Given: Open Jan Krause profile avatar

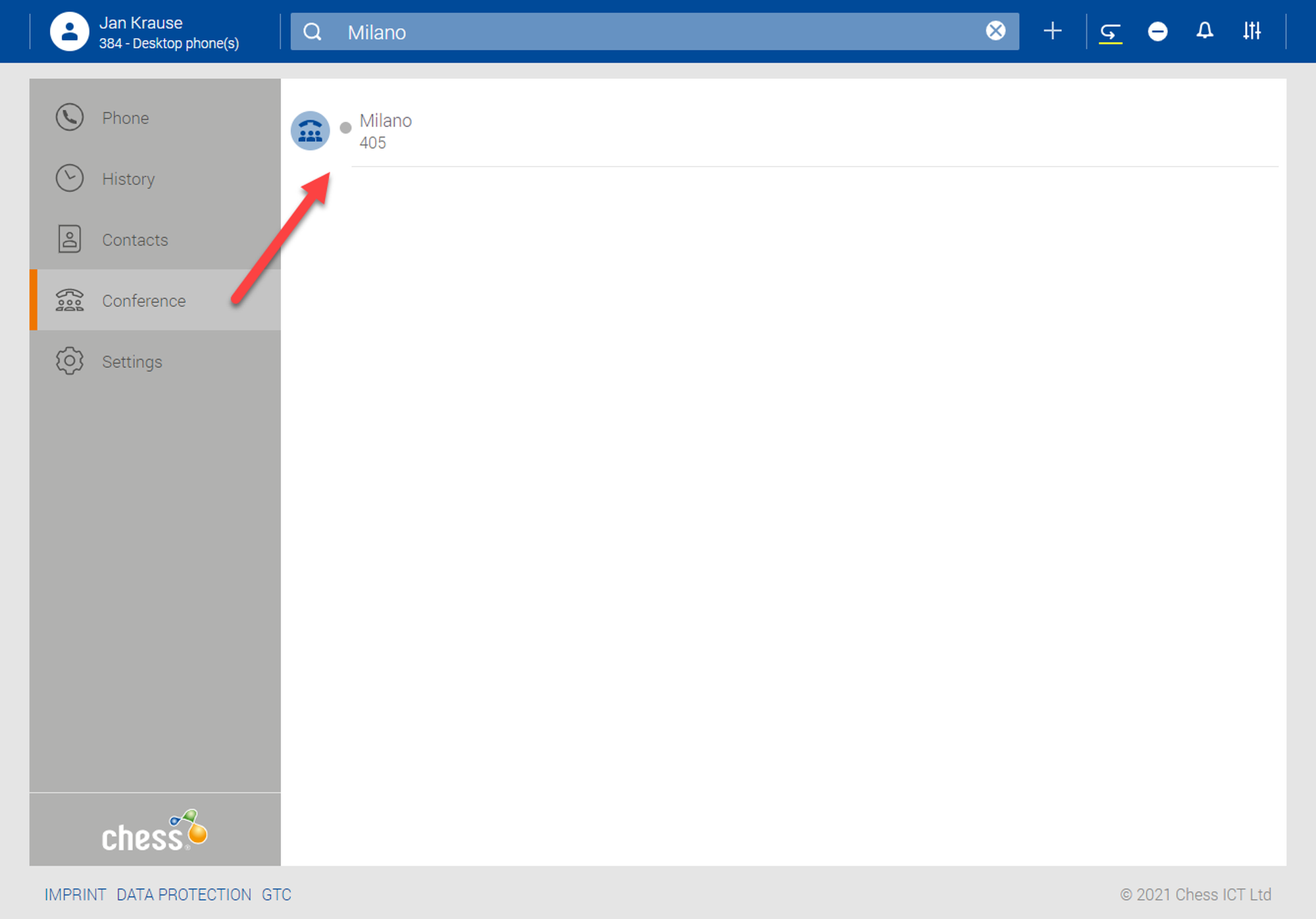Looking at the screenshot, I should pos(70,32).
